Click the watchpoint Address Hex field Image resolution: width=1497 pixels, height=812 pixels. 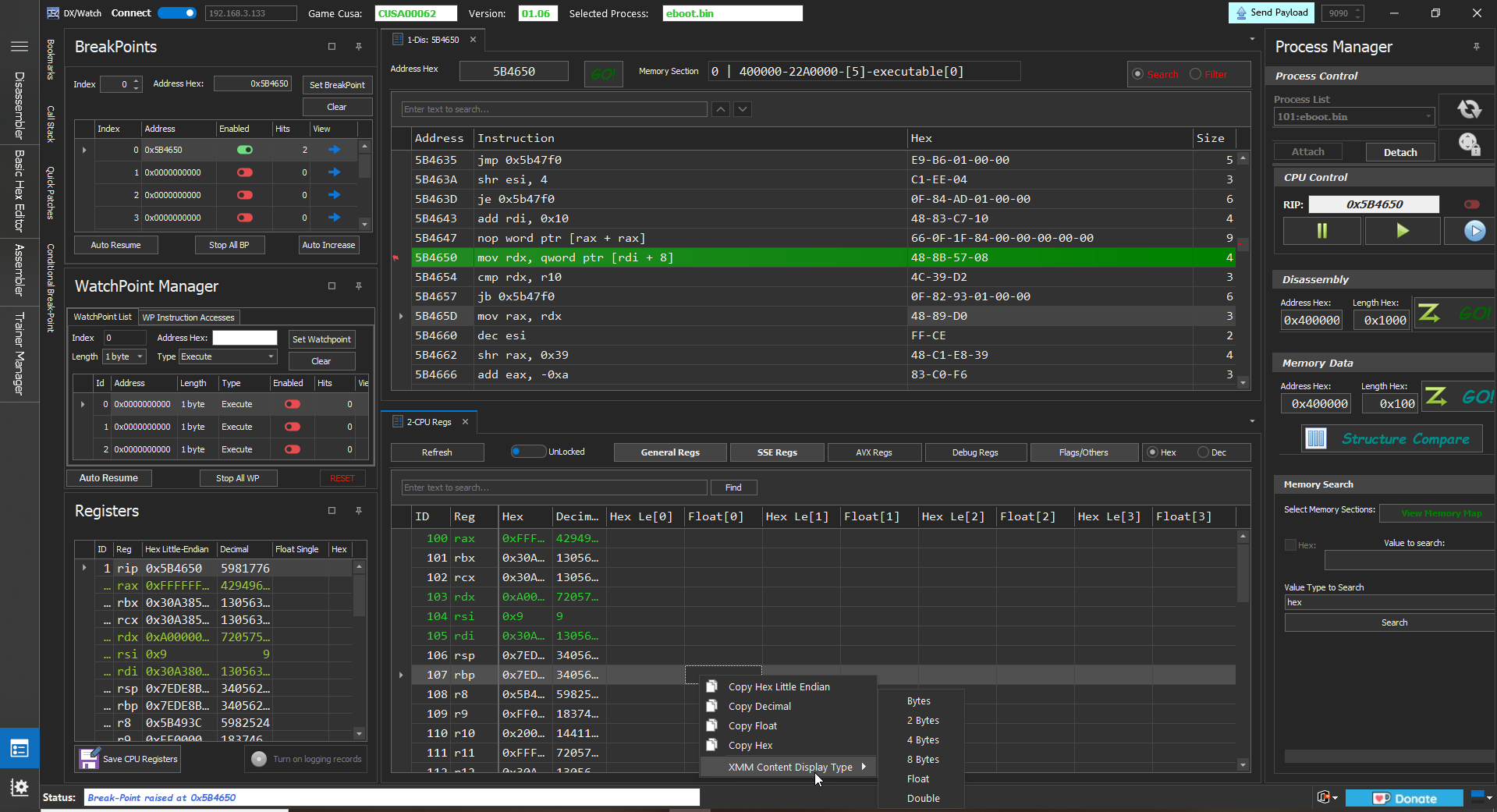245,338
